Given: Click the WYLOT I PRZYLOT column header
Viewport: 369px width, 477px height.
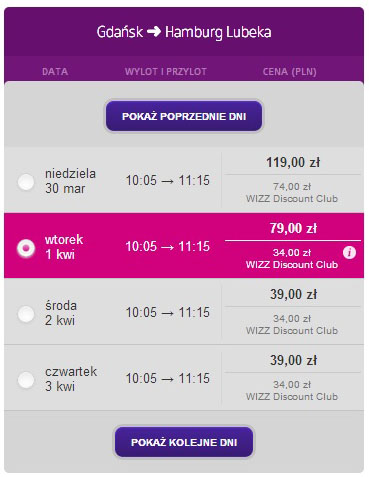Looking at the screenshot, I should click(166, 72).
